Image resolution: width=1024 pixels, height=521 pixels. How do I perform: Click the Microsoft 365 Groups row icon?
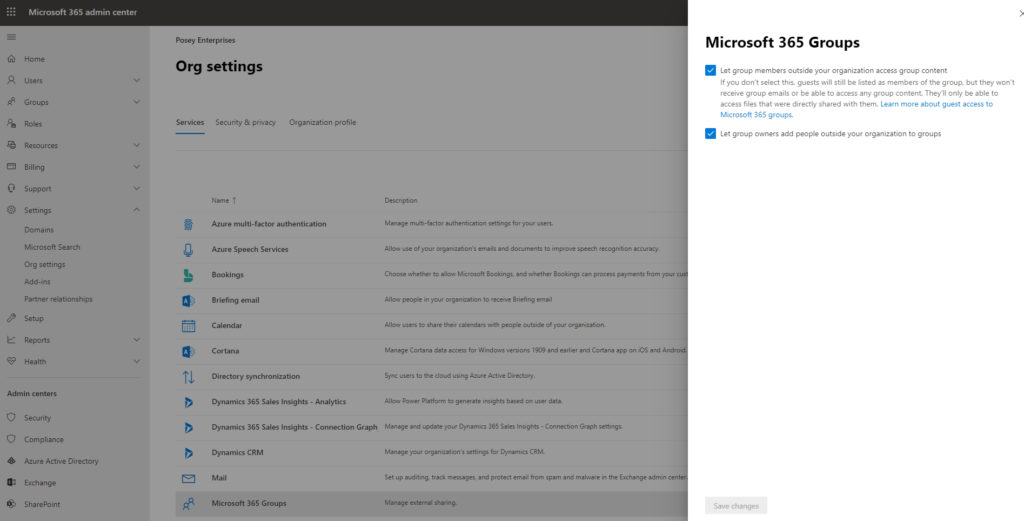pyautogui.click(x=188, y=503)
